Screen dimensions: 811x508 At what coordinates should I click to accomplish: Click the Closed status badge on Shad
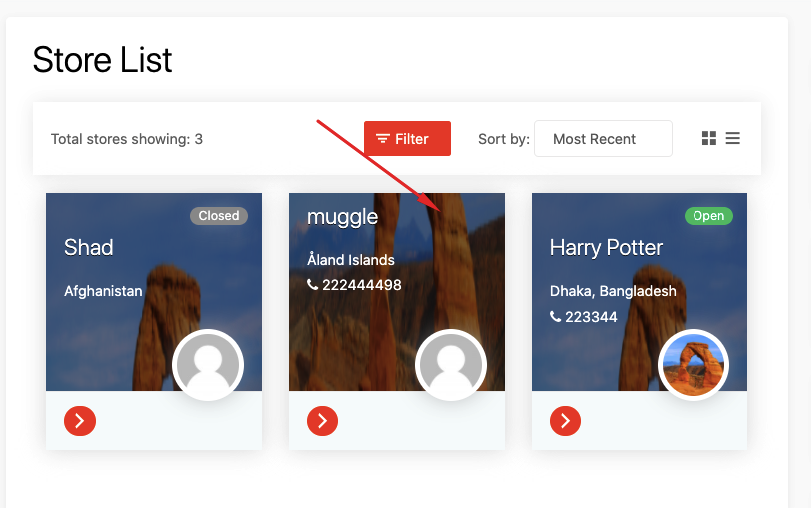click(x=219, y=216)
